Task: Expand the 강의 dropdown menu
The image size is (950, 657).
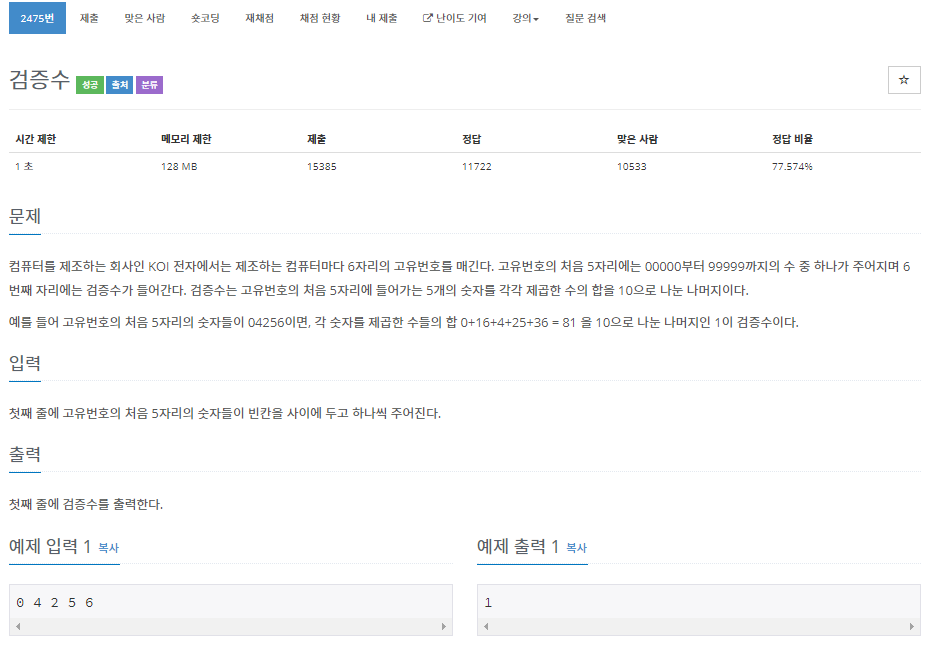Action: coord(525,18)
